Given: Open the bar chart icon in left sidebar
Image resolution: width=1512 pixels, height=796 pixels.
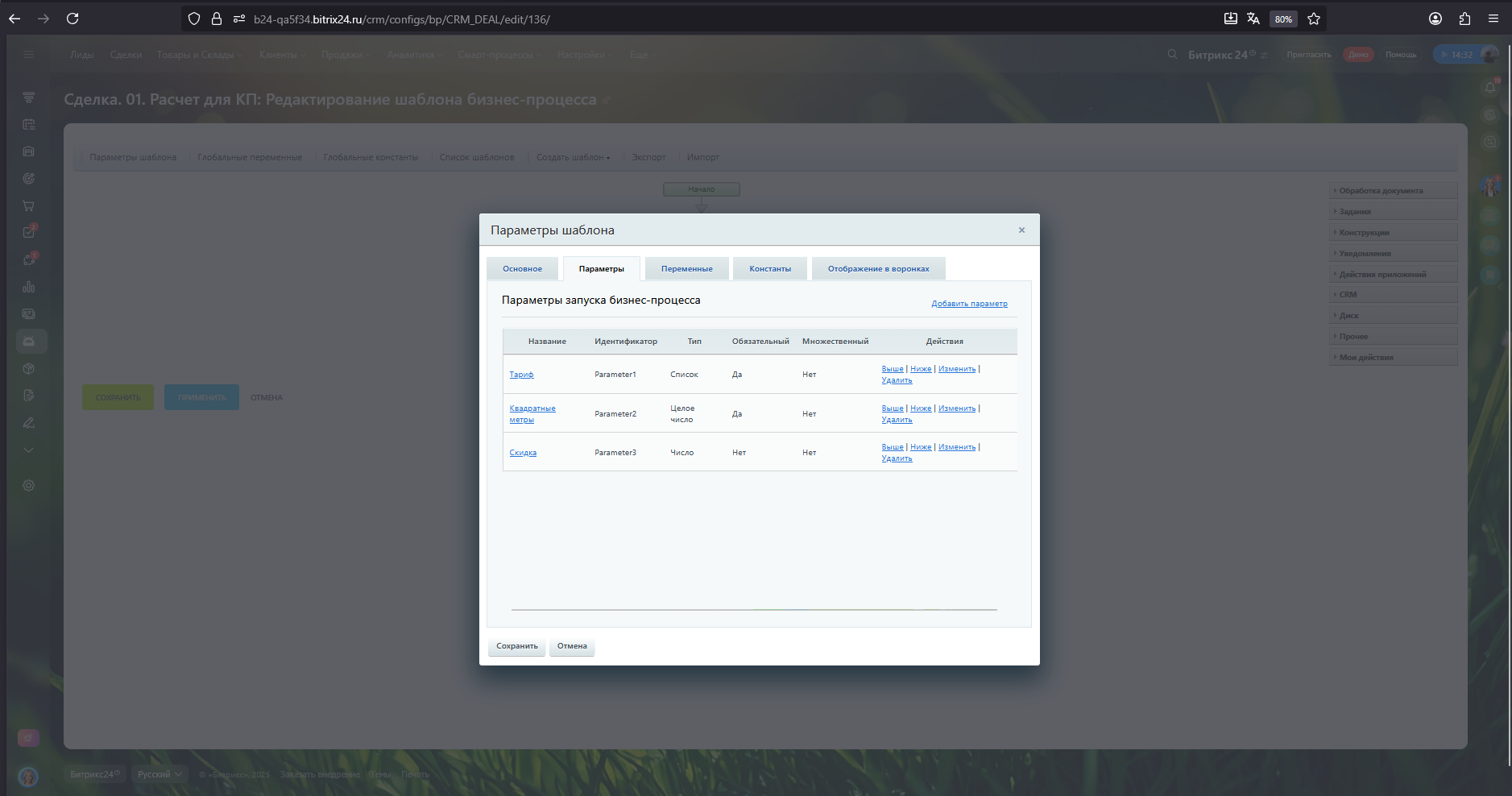Looking at the screenshot, I should click(x=28, y=287).
